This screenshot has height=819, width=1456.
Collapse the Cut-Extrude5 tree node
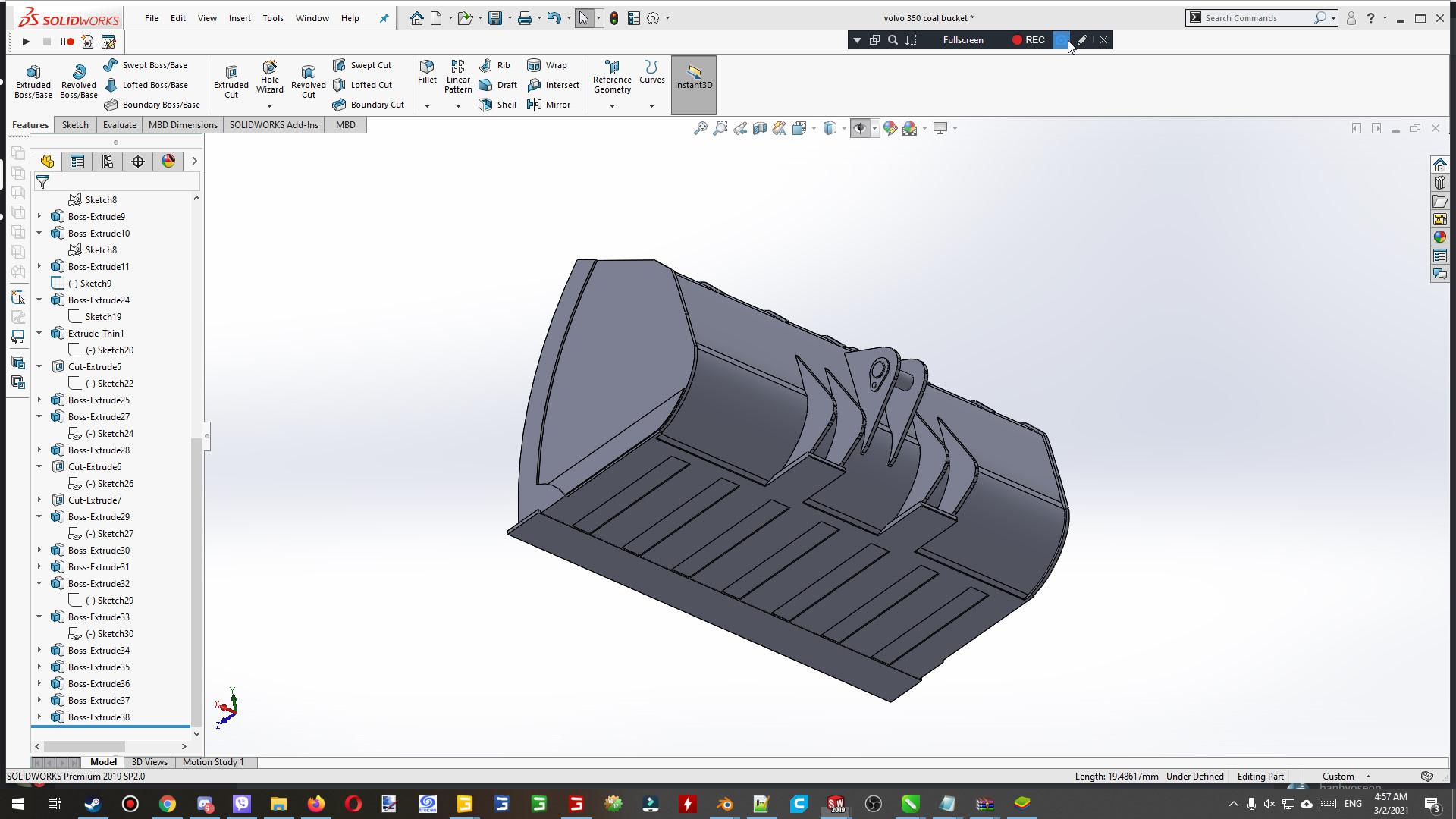tap(39, 366)
